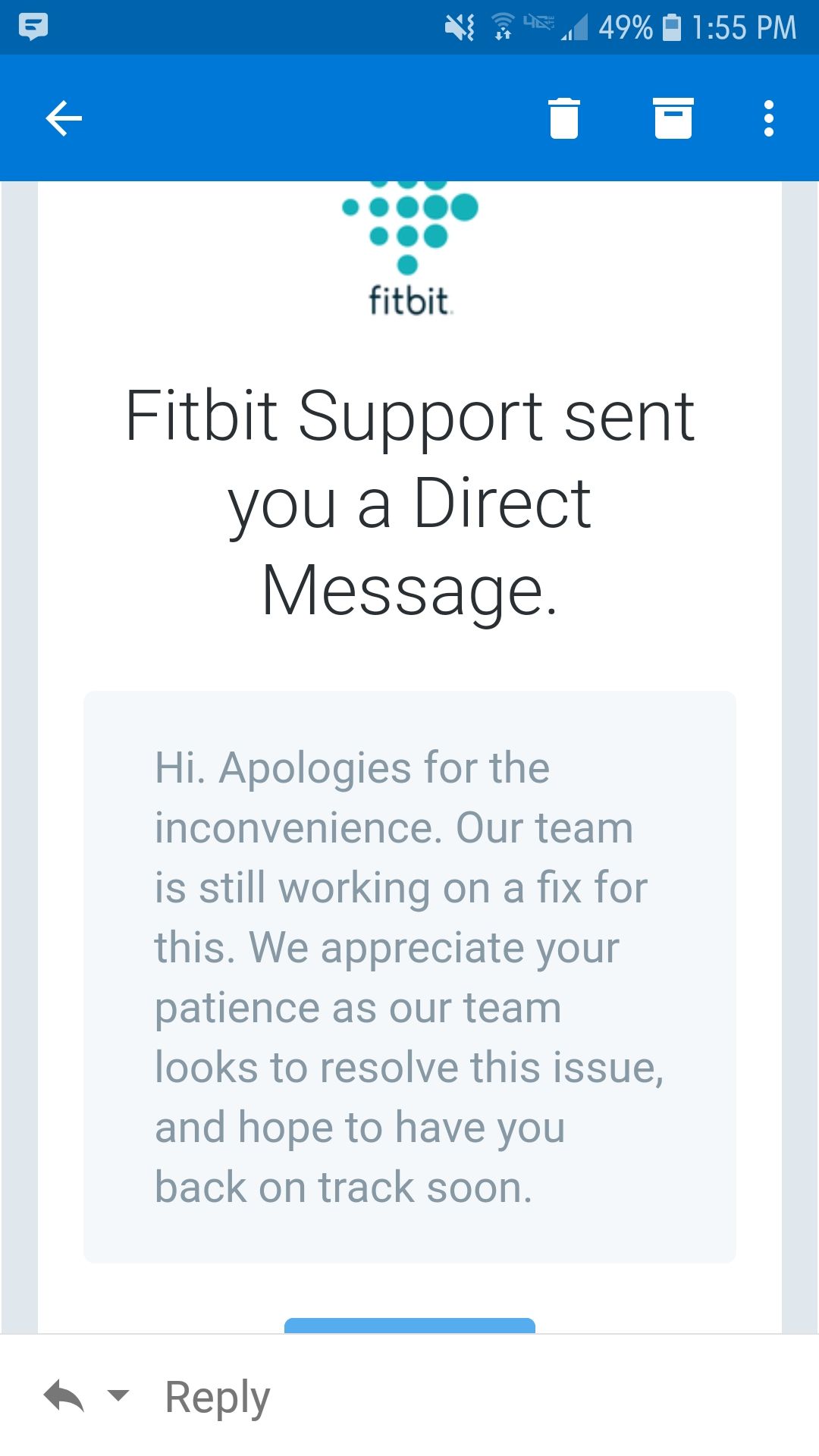The image size is (819, 1456).
Task: Delete this email with the trash icon
Action: tap(564, 118)
